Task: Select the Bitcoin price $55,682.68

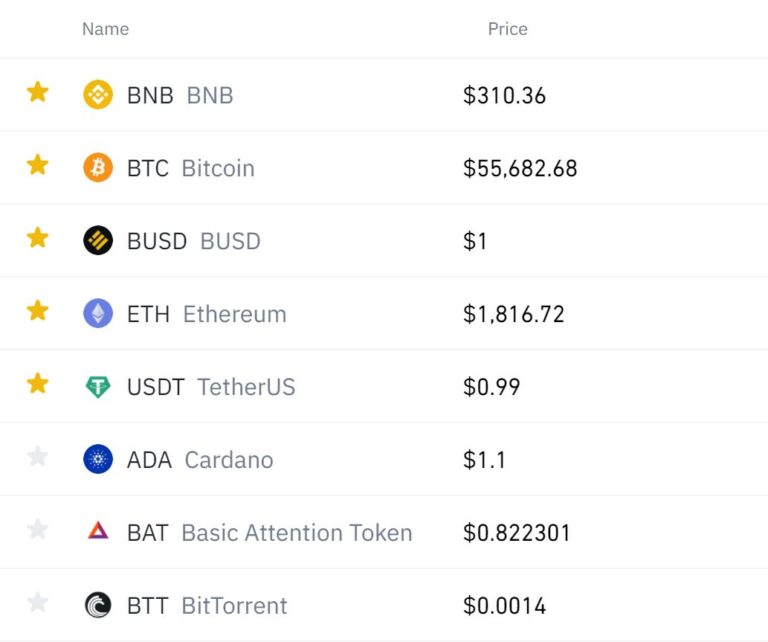Action: pos(520,168)
